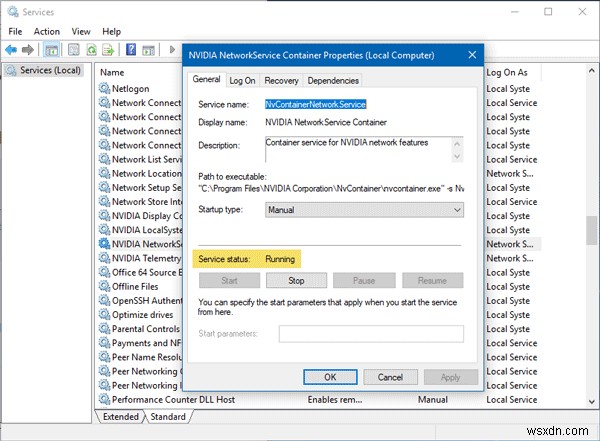Click the Forward arrow toolbar icon
The height and width of the screenshot is (441, 600).
[x=28, y=50]
